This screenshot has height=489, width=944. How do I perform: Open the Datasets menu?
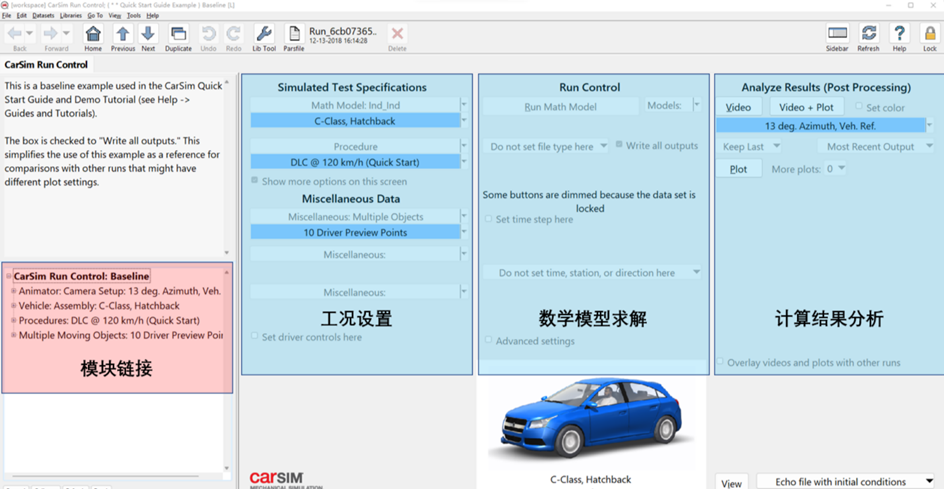tap(43, 15)
